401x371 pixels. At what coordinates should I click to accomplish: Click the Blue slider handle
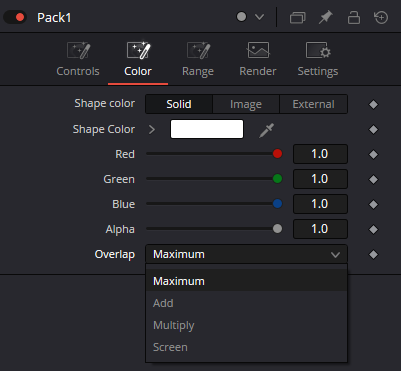pyautogui.click(x=277, y=204)
